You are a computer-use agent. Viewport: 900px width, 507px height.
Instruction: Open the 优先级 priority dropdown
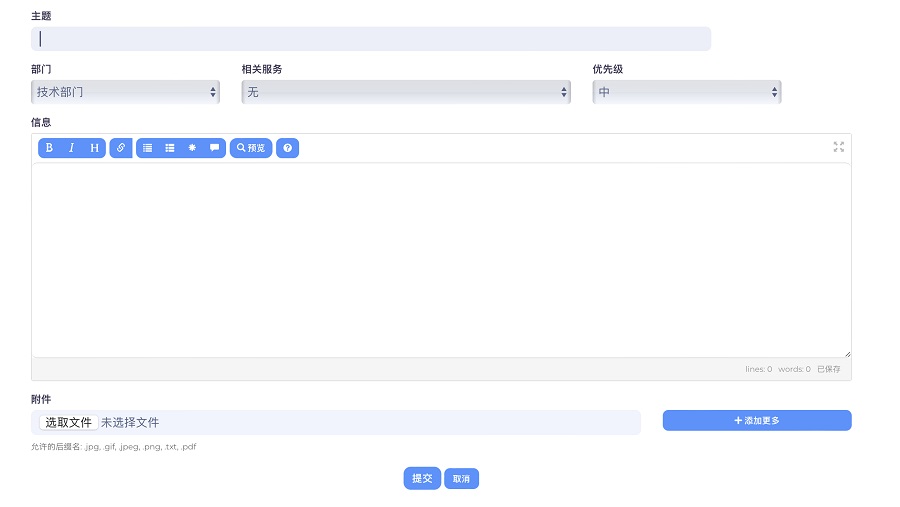pyautogui.click(x=687, y=92)
